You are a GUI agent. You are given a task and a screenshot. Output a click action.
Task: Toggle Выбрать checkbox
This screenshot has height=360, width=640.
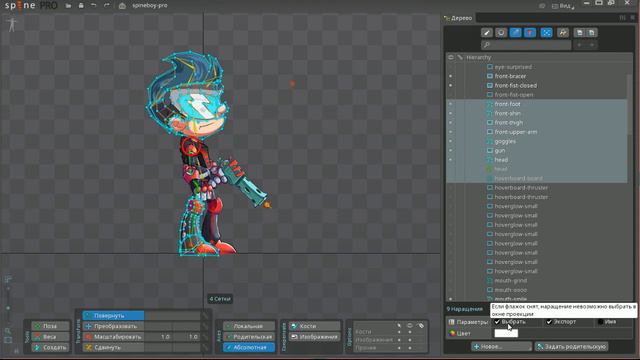click(x=497, y=322)
